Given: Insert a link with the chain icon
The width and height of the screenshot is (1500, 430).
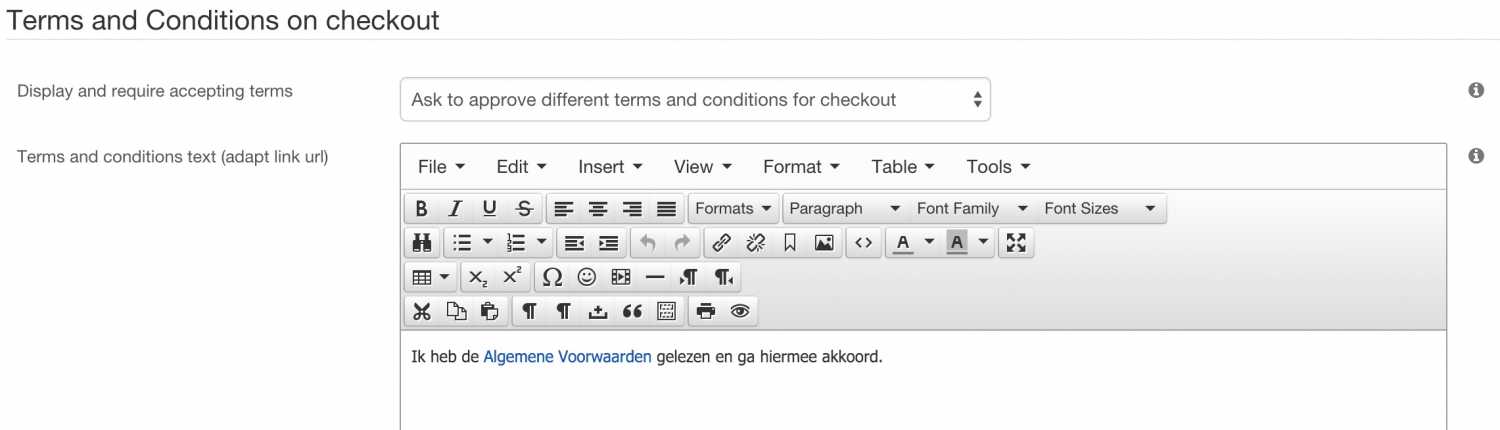Looking at the screenshot, I should click(721, 243).
